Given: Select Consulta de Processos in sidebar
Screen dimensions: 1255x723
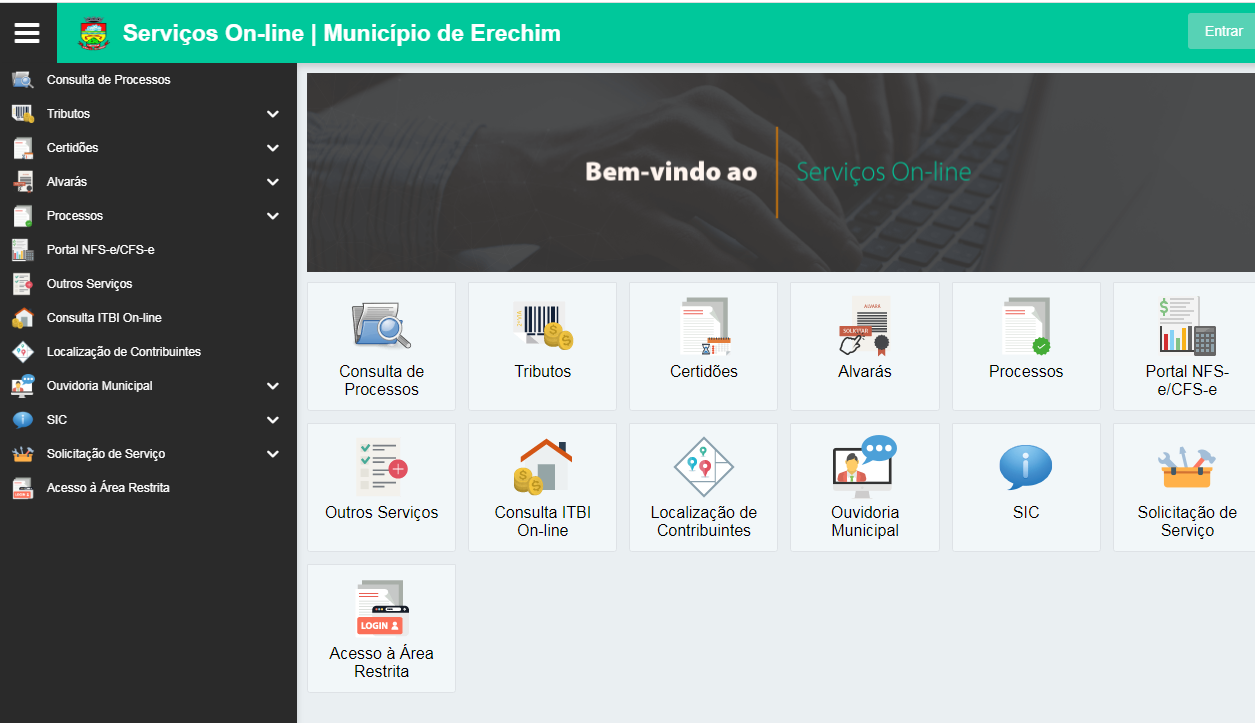Looking at the screenshot, I should click(x=108, y=80).
